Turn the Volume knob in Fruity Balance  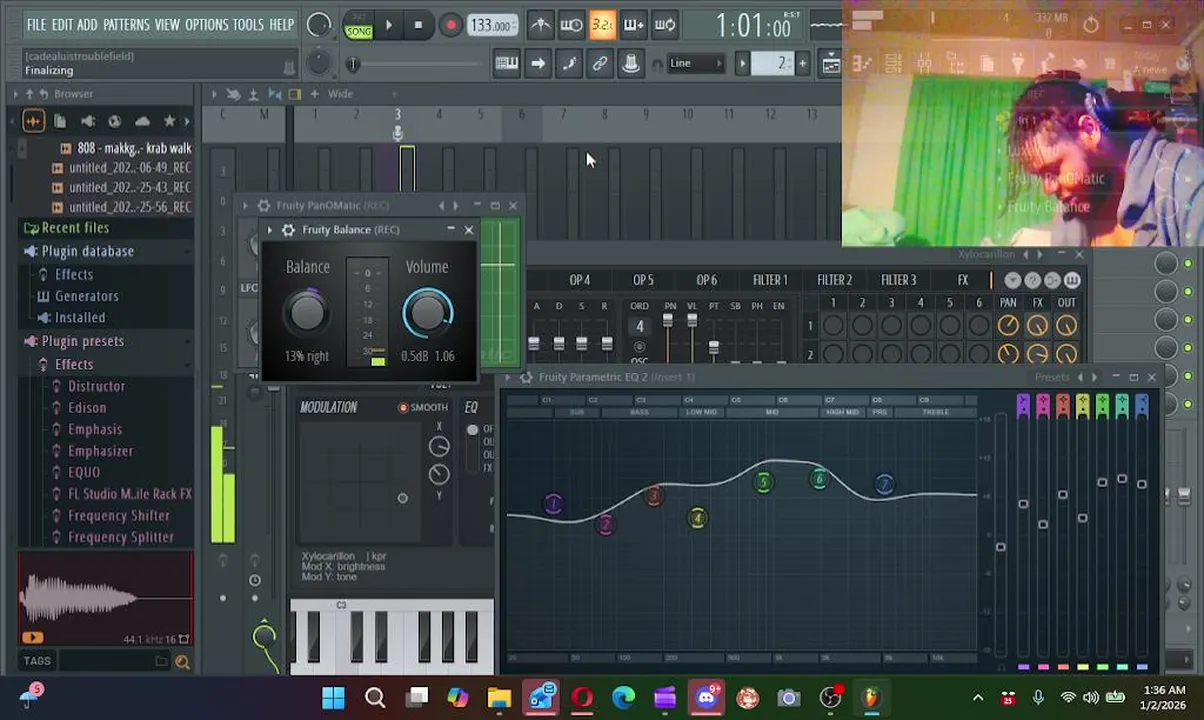427,313
